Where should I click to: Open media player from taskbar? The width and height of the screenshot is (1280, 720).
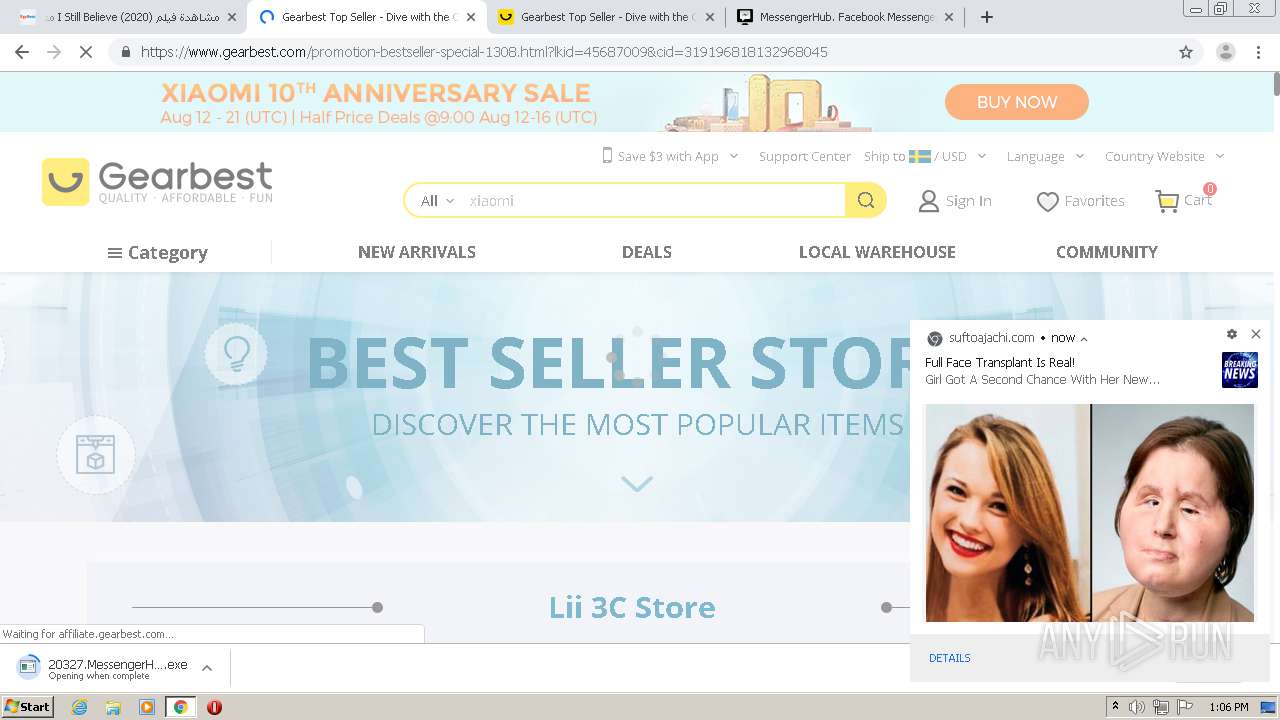147,707
